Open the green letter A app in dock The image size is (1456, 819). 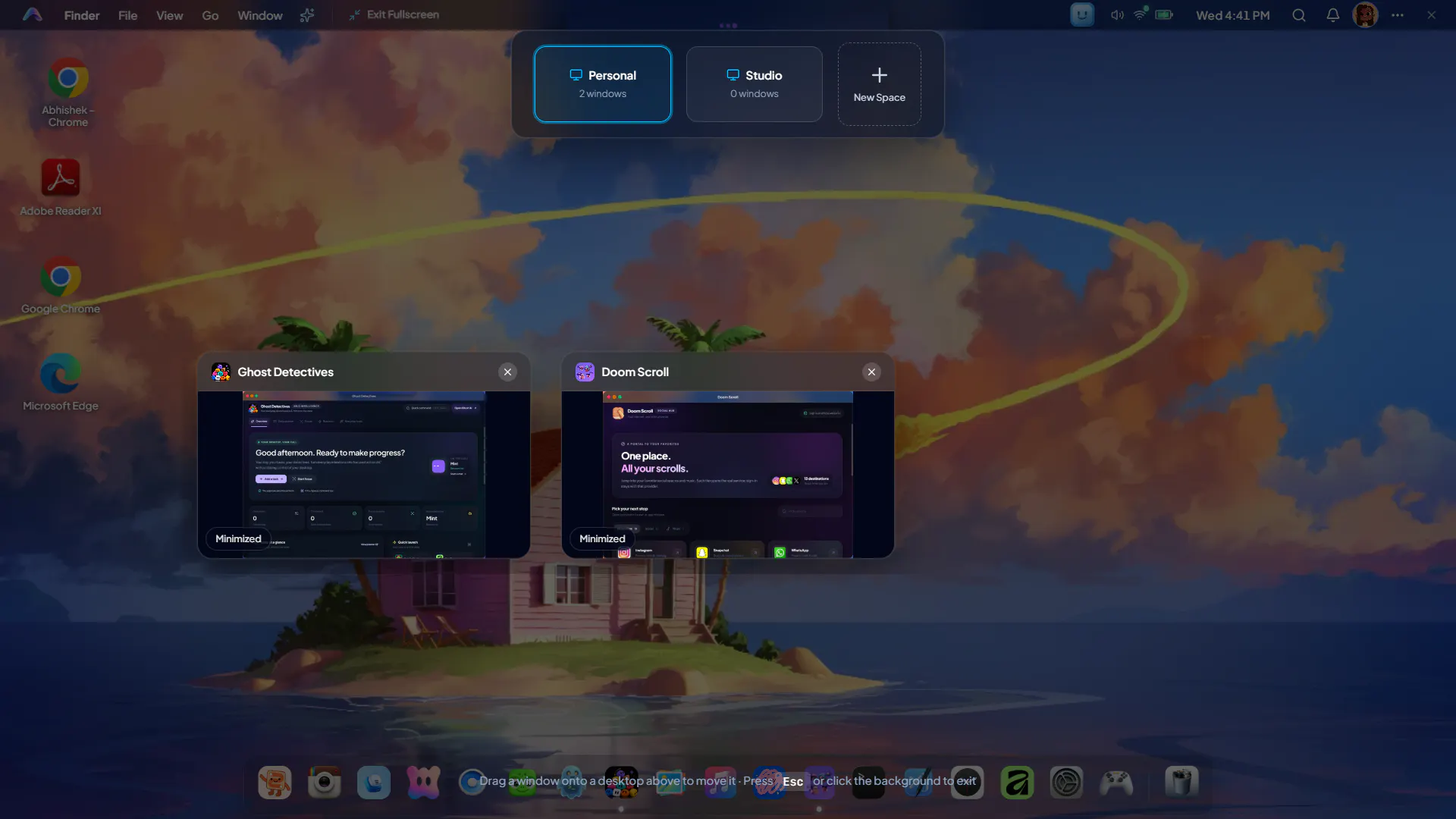(1017, 783)
